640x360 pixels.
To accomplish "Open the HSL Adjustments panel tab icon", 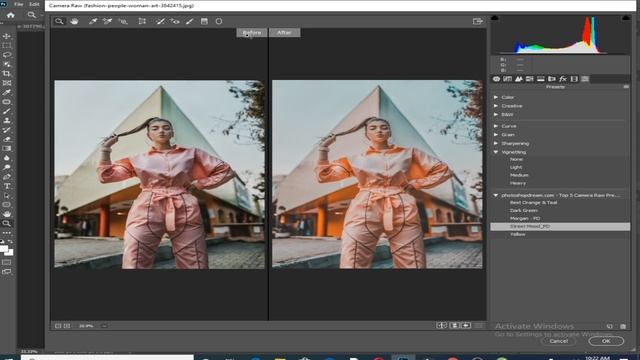I will click(529, 79).
